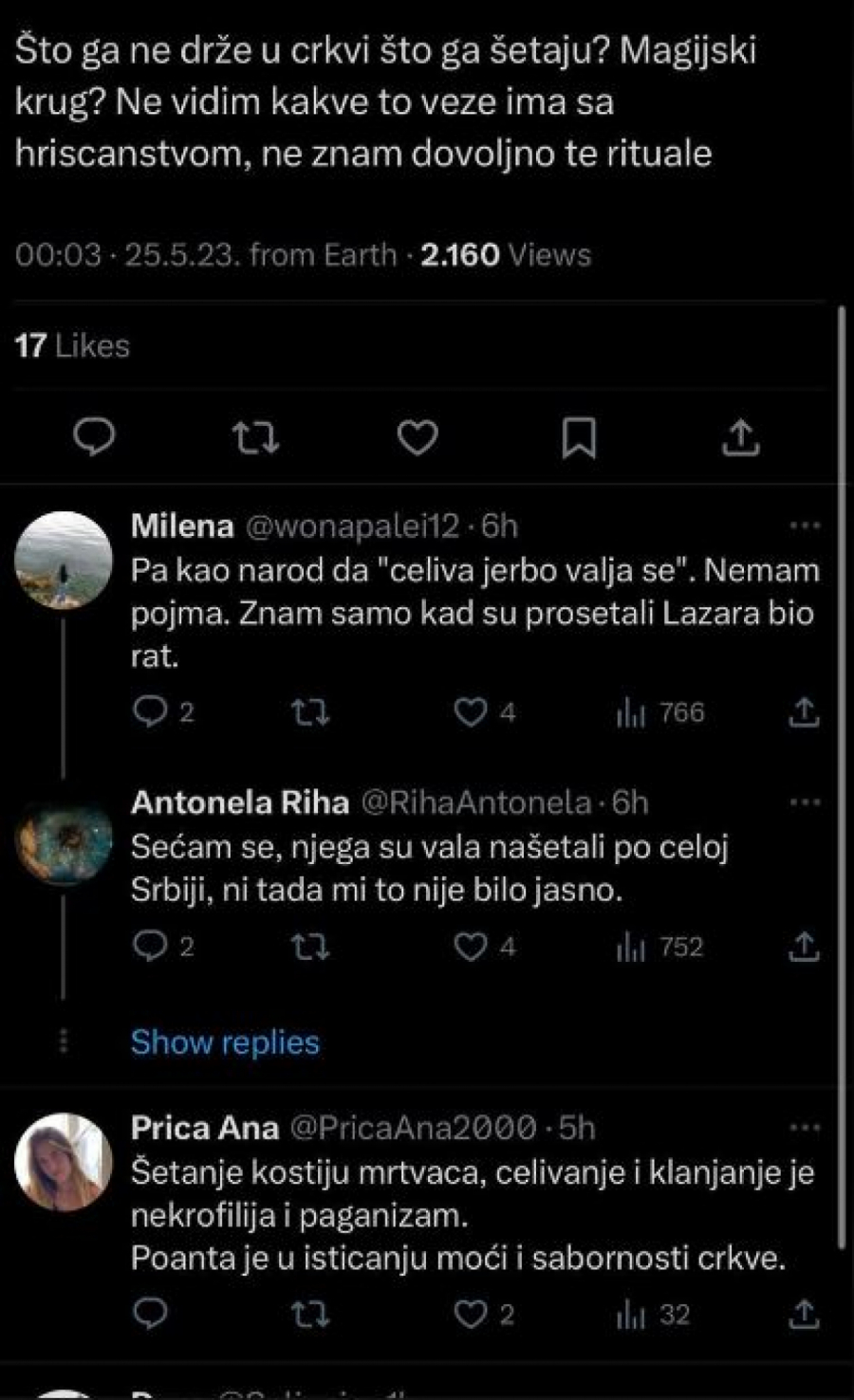Share Milena's reply
Screen dimensions: 854x1400
(x=804, y=712)
